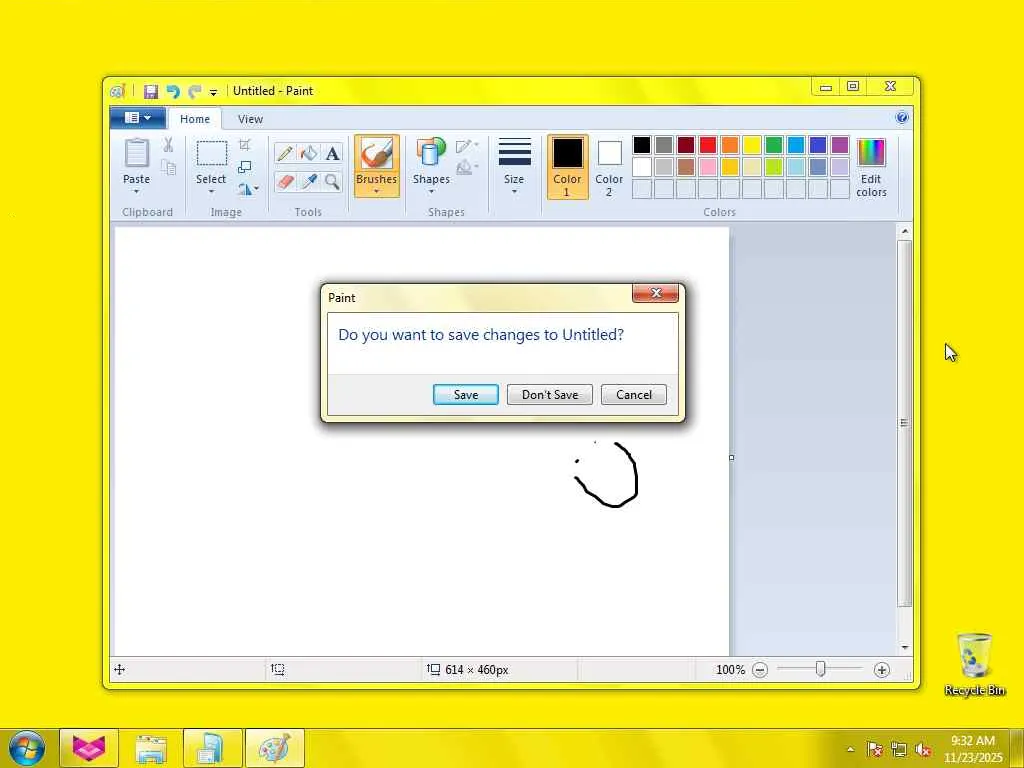Open Paint Help question mark icon
This screenshot has height=768, width=1024.
click(x=902, y=118)
